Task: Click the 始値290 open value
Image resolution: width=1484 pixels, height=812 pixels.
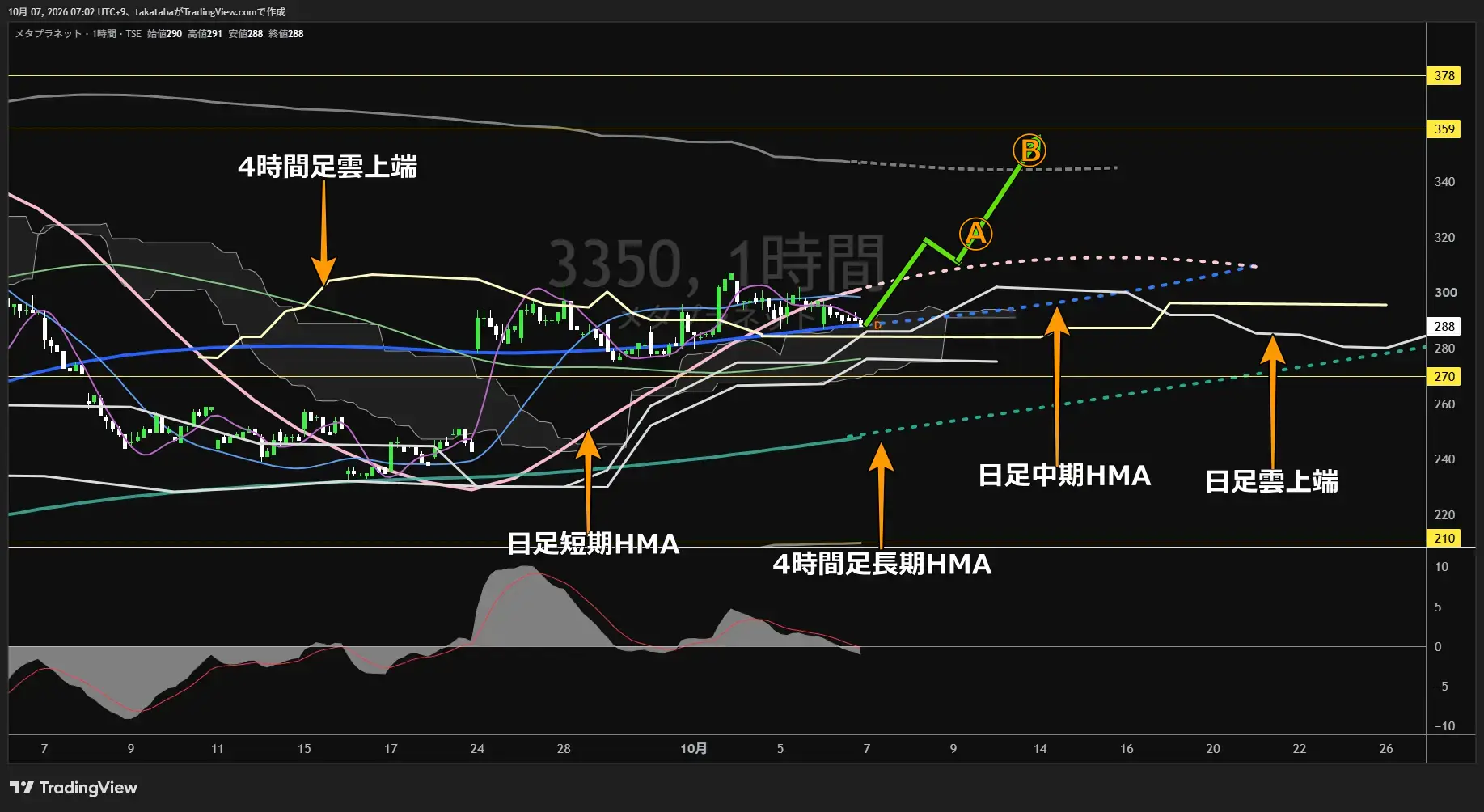Action: (164, 34)
